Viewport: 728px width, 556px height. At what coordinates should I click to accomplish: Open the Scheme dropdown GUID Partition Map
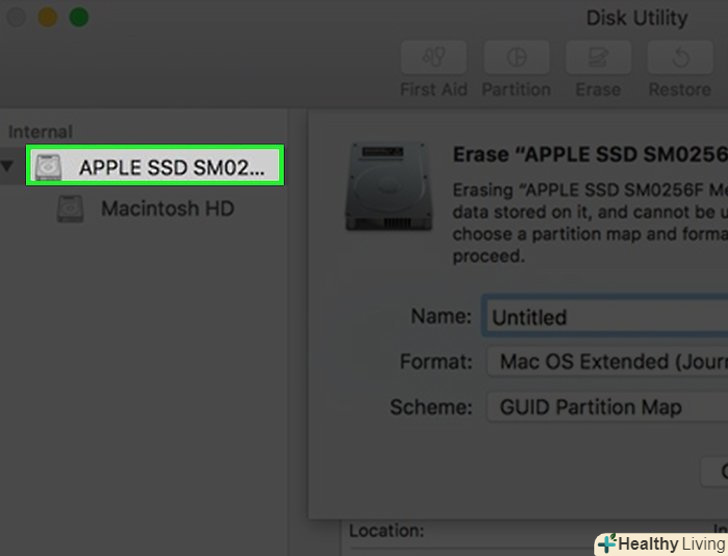click(607, 407)
